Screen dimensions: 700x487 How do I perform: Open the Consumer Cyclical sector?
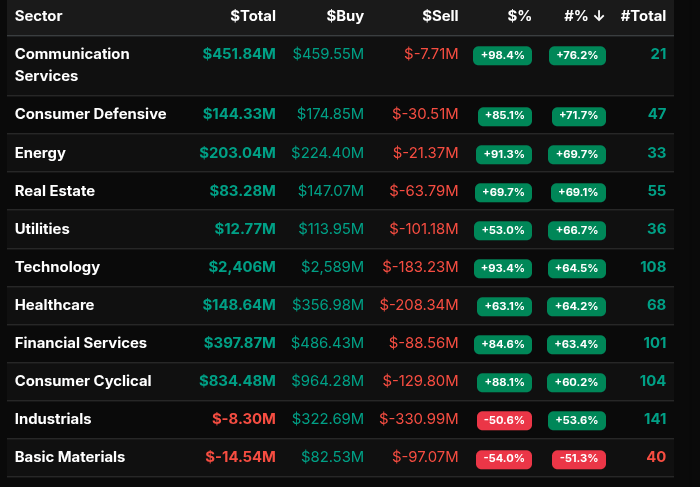(x=83, y=381)
